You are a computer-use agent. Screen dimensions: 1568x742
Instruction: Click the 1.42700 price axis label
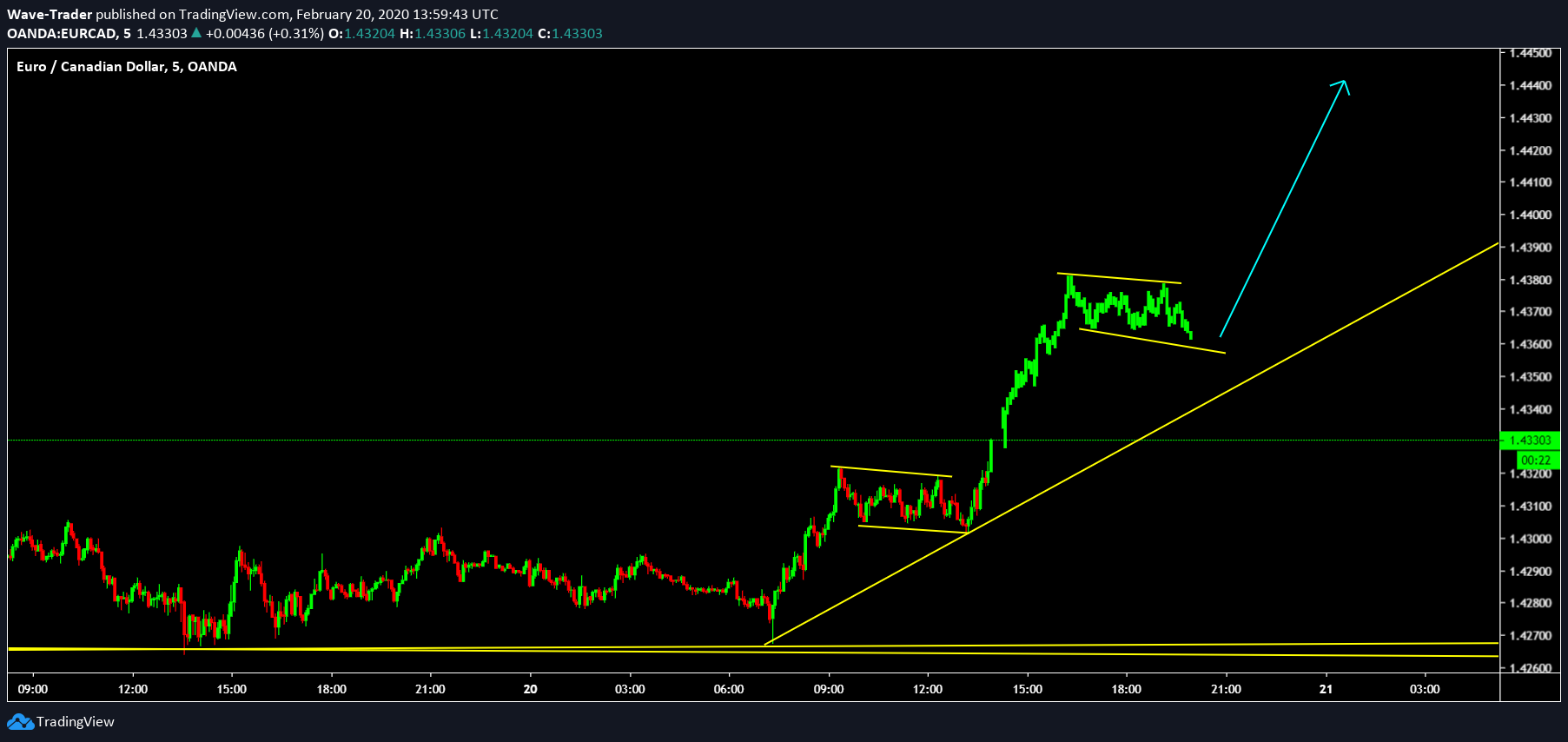click(1531, 636)
